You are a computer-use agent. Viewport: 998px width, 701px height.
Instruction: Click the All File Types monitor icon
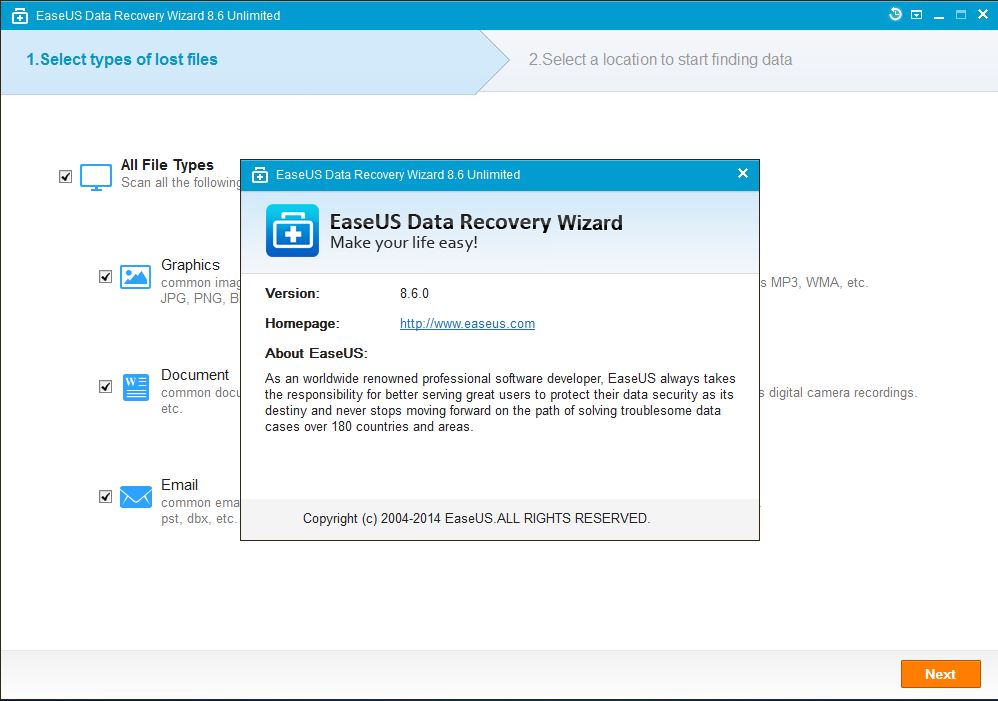tap(96, 178)
